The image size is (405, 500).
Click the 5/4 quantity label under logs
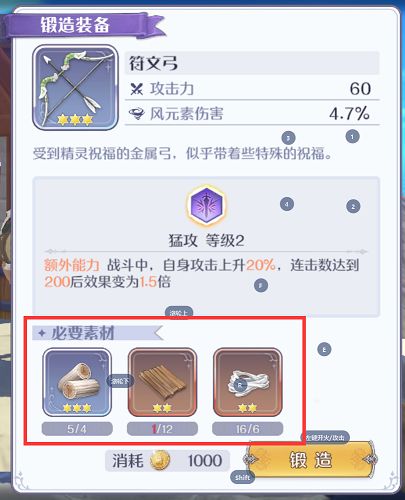(77, 429)
